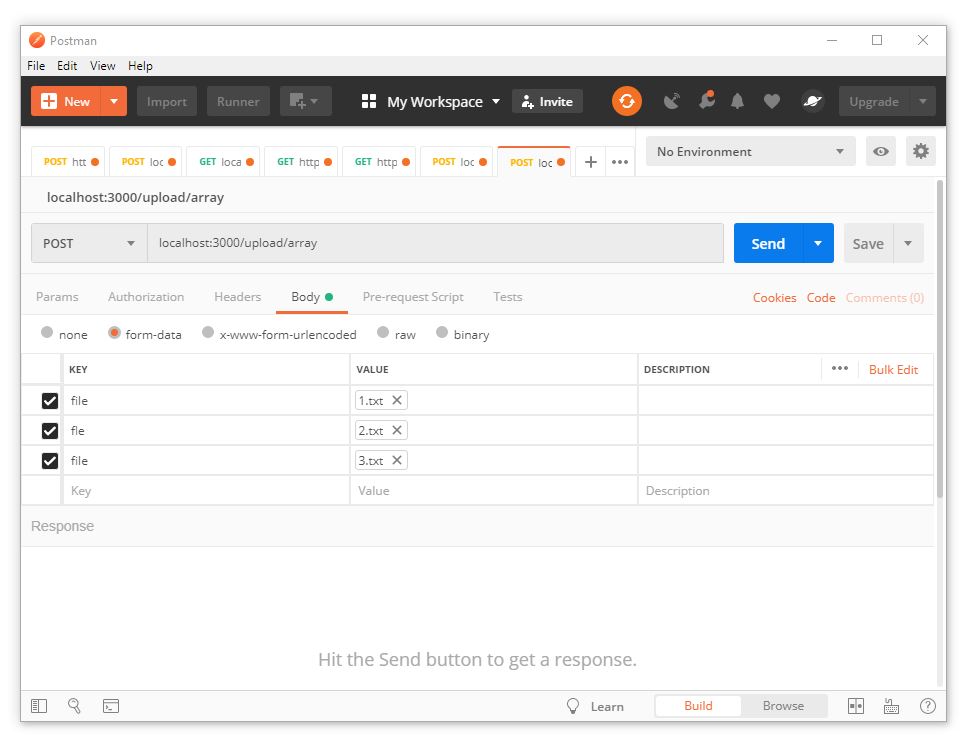
Task: Select the binary body type
Action: pos(442,332)
